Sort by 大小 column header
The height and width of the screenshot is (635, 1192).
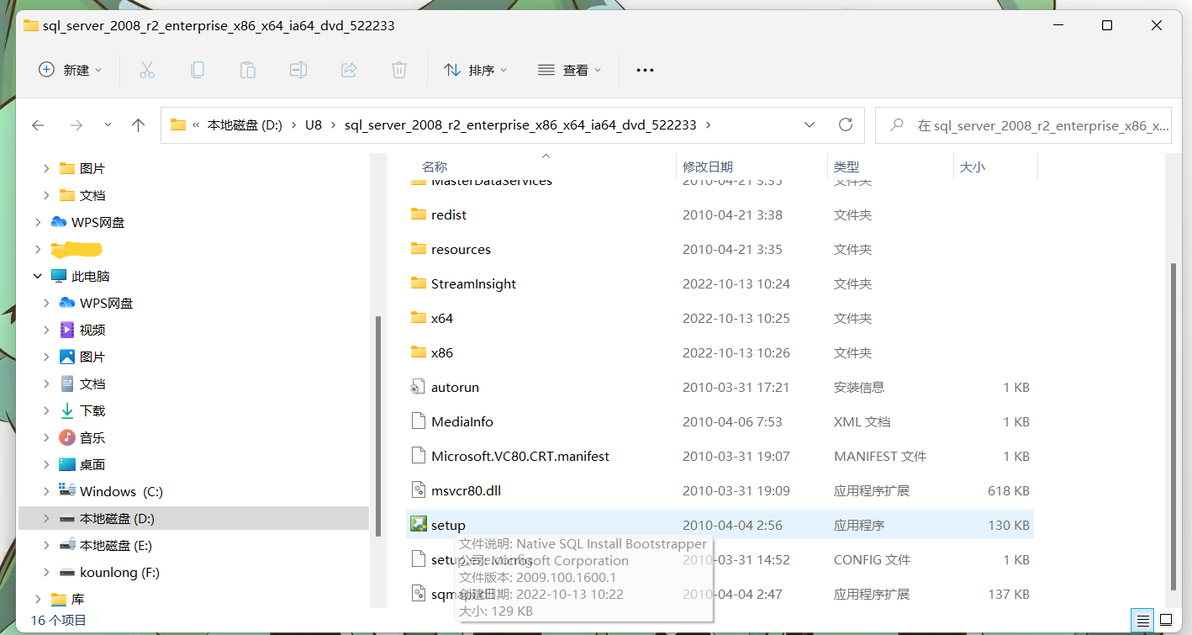[972, 167]
